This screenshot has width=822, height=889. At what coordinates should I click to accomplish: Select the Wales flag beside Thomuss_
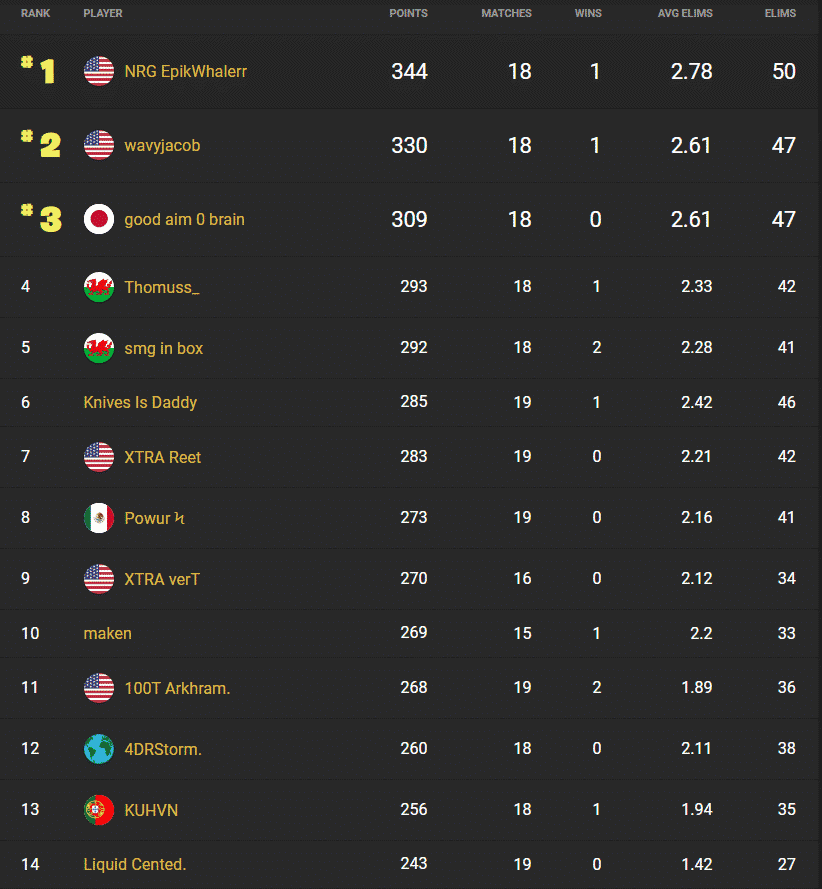(99, 286)
